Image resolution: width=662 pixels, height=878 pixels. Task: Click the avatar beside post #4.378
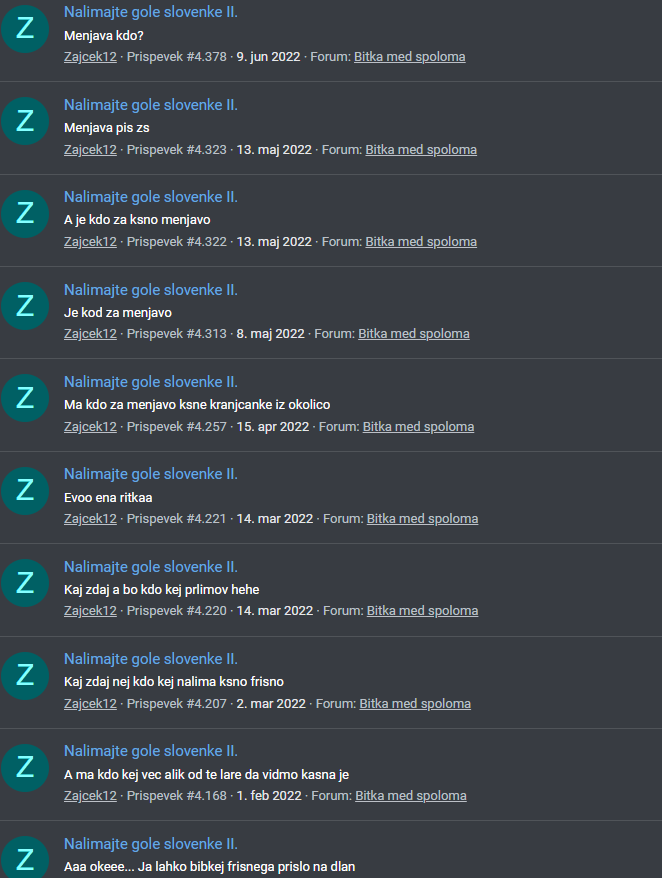tap(25, 29)
